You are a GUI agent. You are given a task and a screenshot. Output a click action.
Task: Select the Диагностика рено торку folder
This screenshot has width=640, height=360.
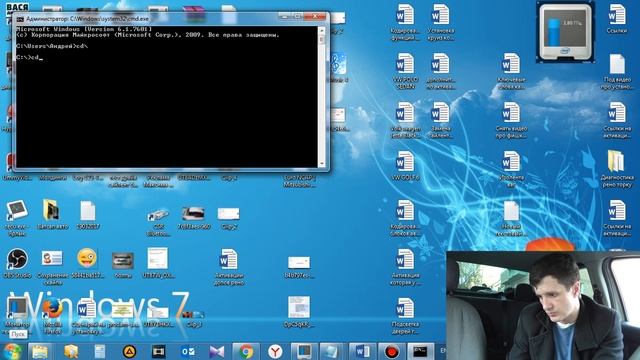(x=617, y=169)
